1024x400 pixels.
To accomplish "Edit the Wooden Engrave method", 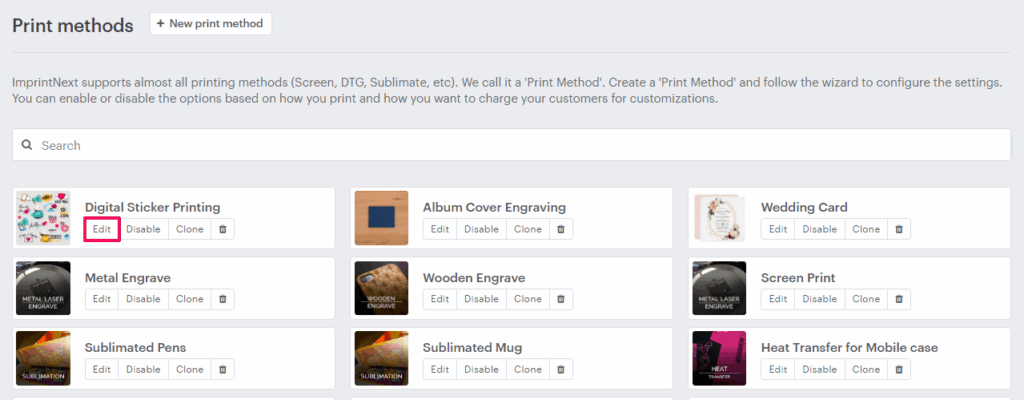I will tap(440, 299).
